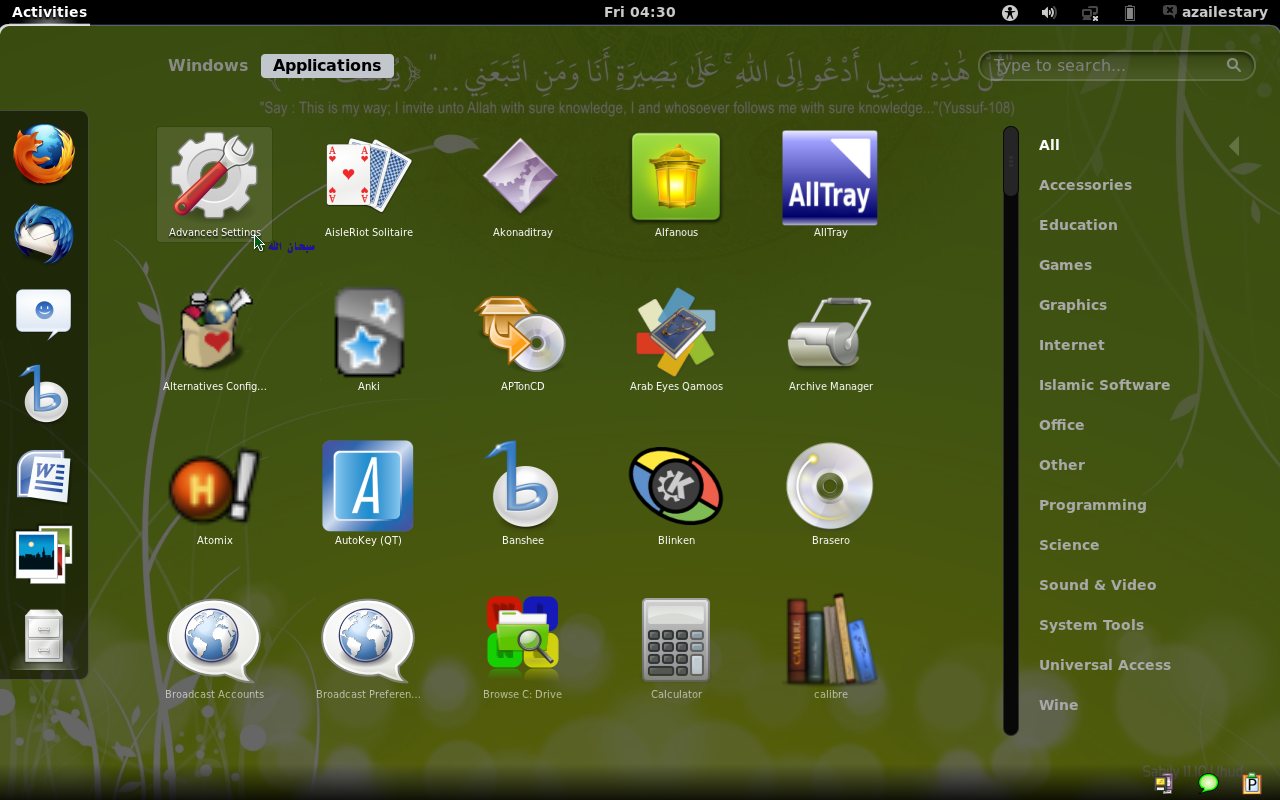Start the Anki flashcard app
The image size is (1280, 800).
tap(368, 332)
